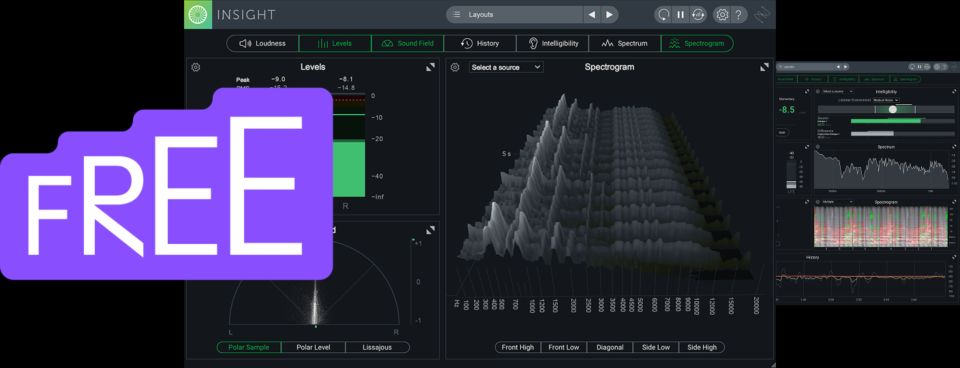Open help with the question mark icon
The image size is (960, 368).
click(x=739, y=15)
